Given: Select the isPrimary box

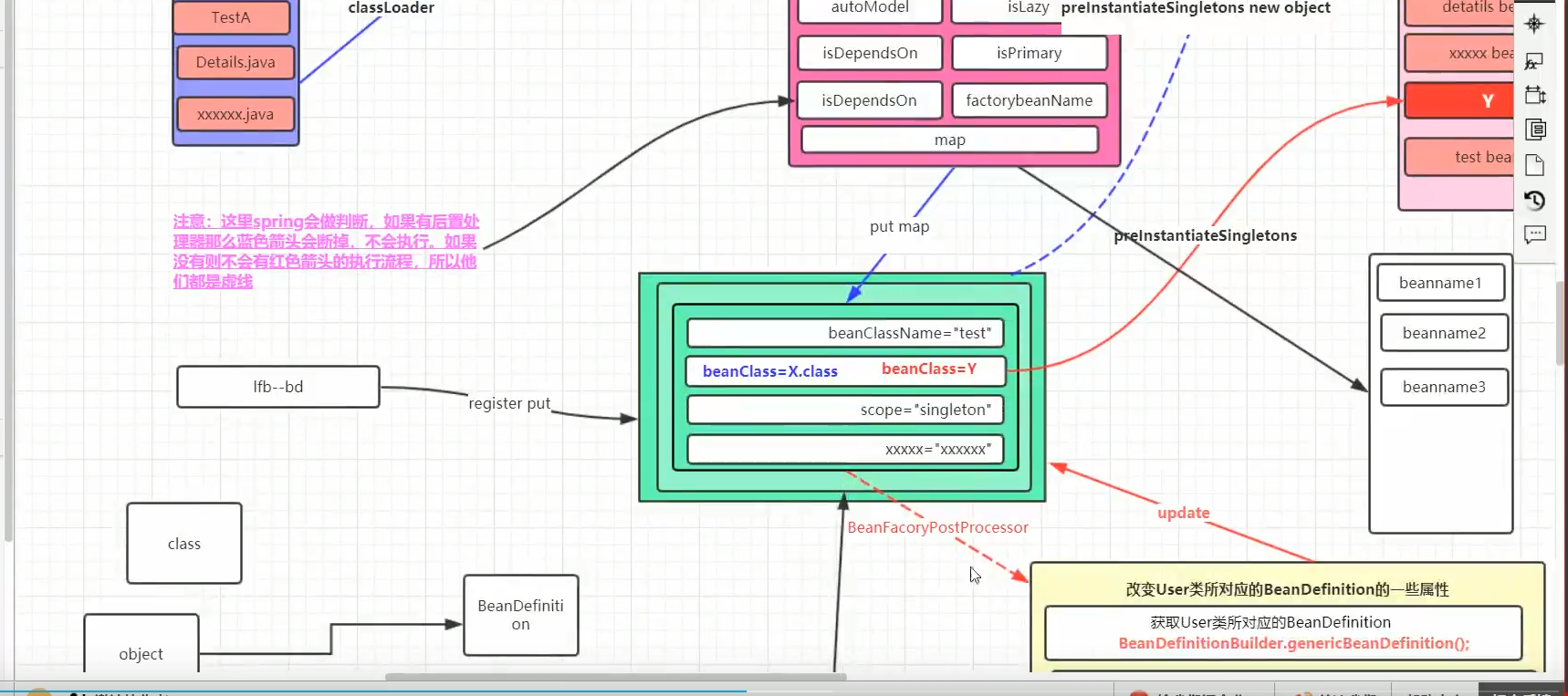Looking at the screenshot, I should tap(1030, 53).
